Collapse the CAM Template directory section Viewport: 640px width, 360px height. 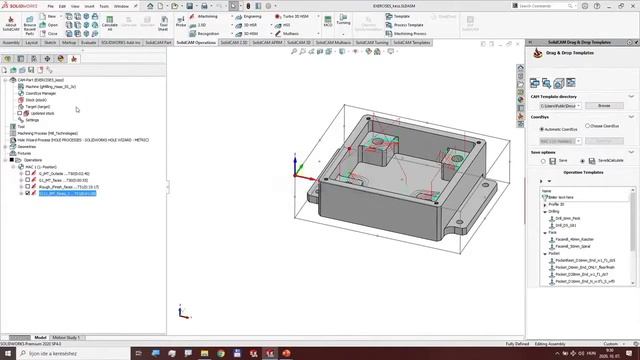click(x=631, y=97)
